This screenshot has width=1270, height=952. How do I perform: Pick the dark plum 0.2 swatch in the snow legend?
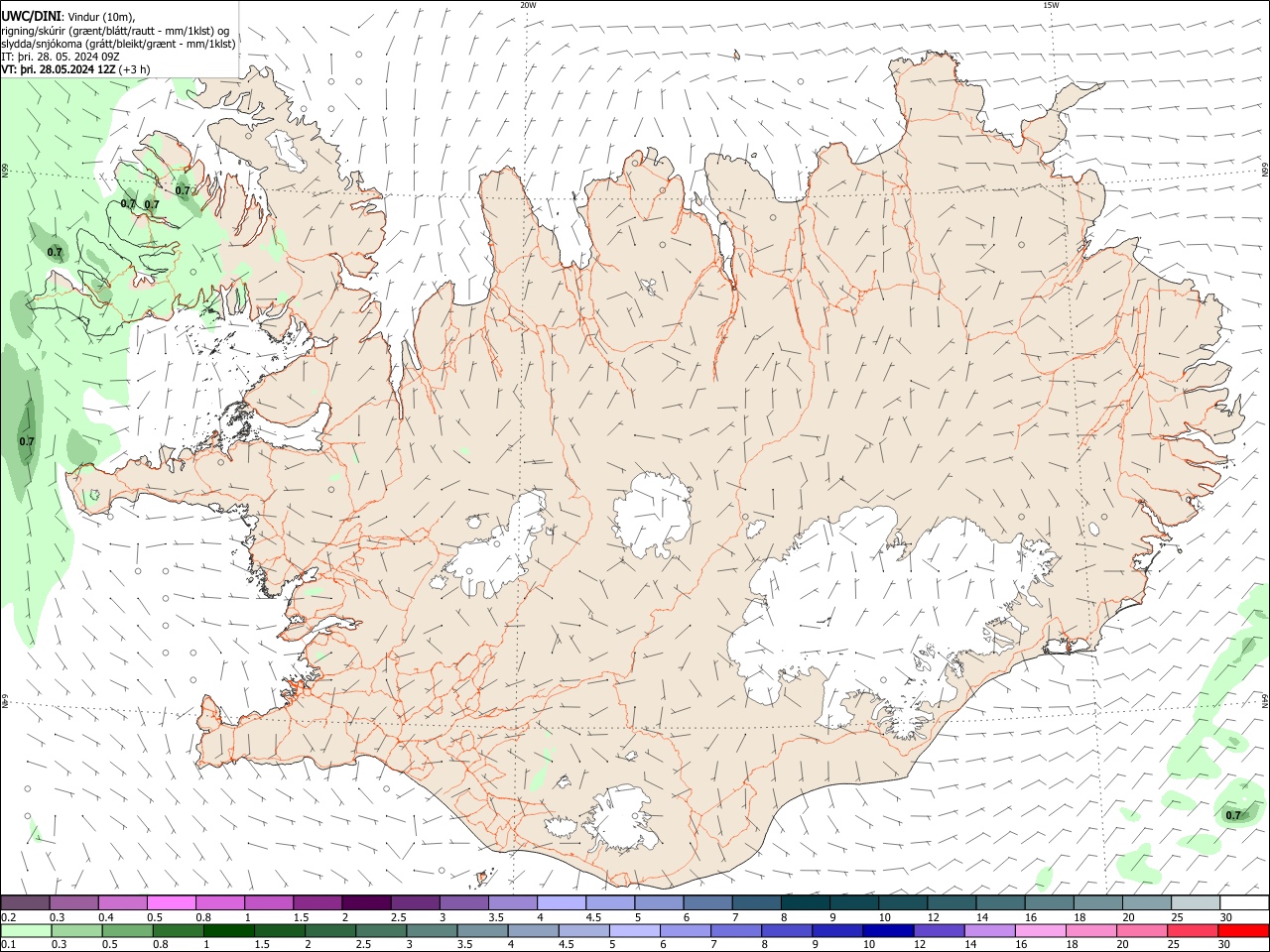pyautogui.click(x=25, y=902)
